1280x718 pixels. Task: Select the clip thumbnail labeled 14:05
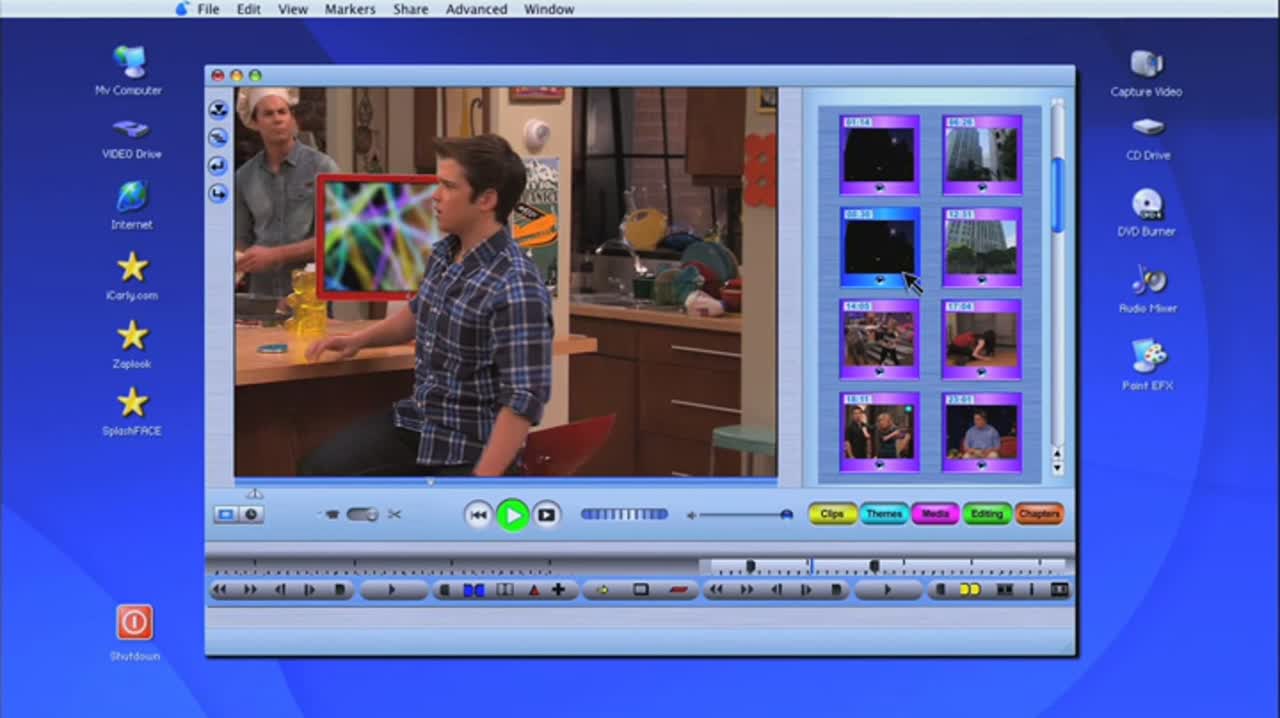879,338
